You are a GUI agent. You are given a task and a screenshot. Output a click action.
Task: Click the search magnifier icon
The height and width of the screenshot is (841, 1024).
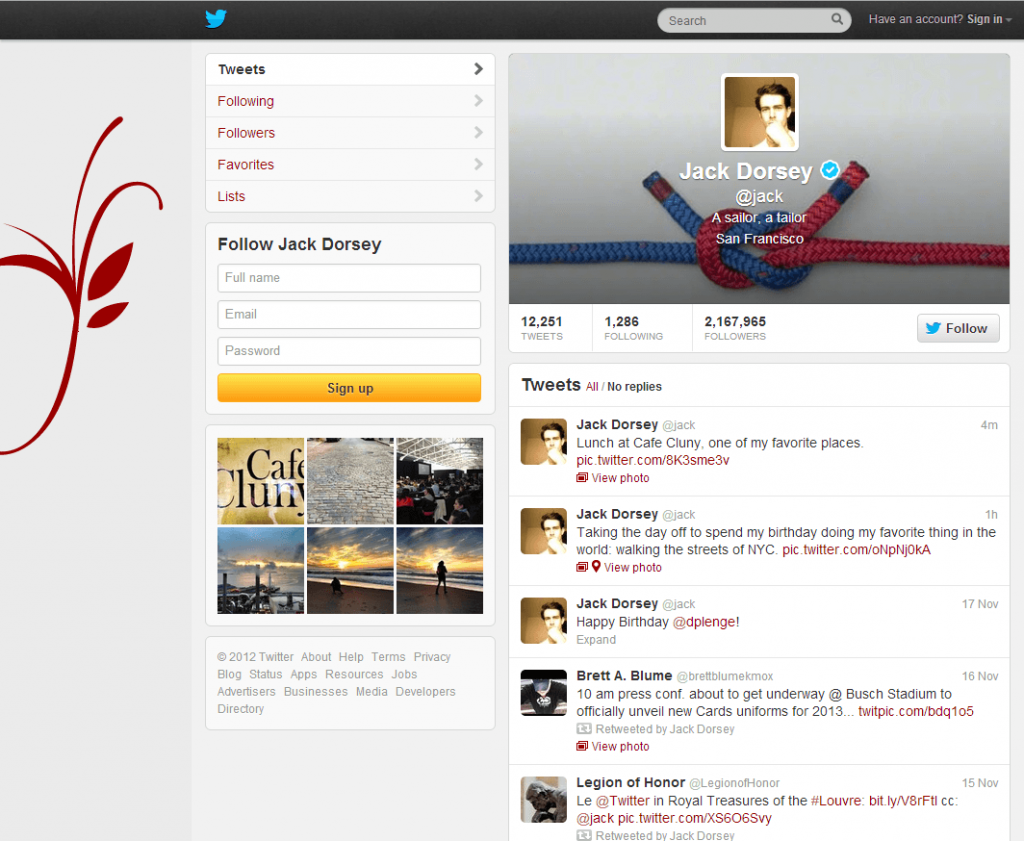click(x=837, y=19)
